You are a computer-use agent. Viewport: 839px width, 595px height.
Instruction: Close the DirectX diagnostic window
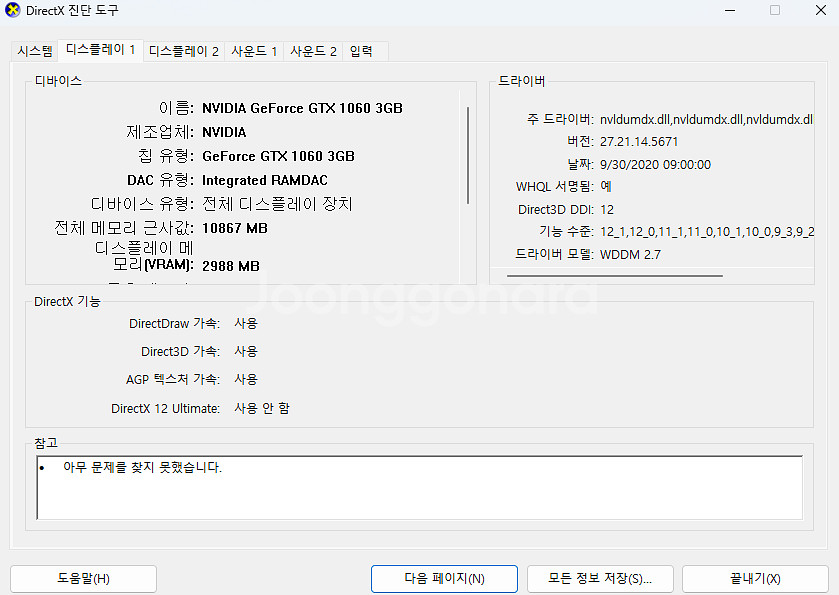(820, 10)
